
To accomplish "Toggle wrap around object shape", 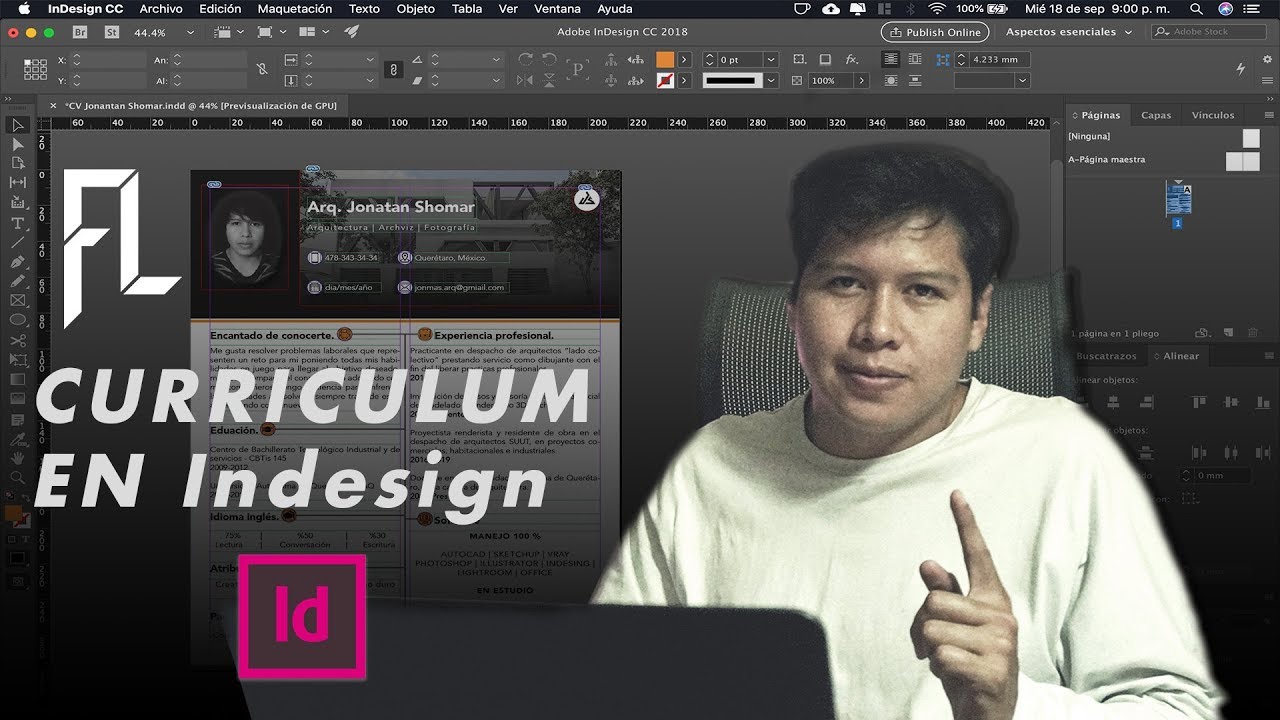I will (890, 80).
